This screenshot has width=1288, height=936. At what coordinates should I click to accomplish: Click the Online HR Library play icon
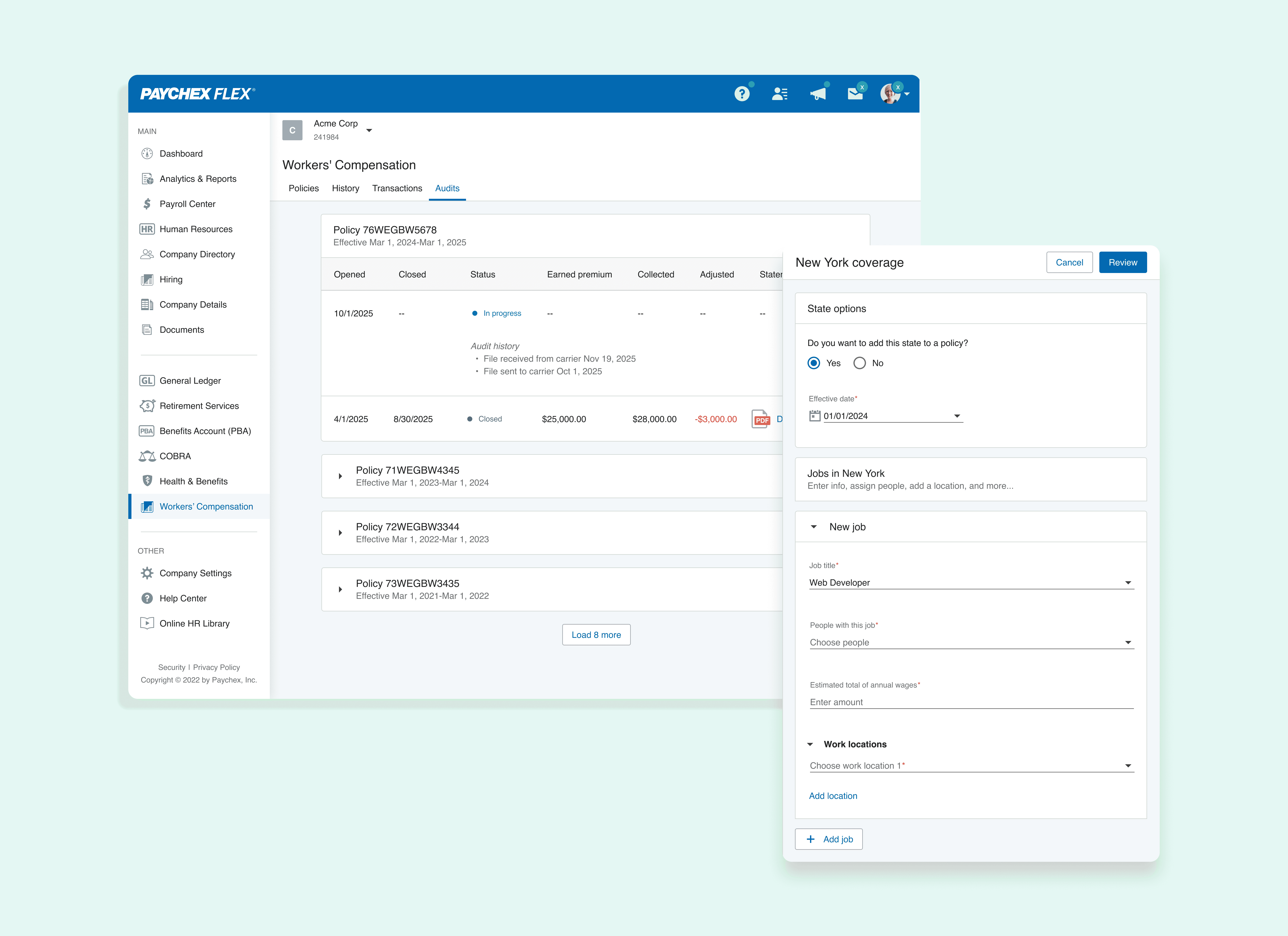pyautogui.click(x=147, y=623)
